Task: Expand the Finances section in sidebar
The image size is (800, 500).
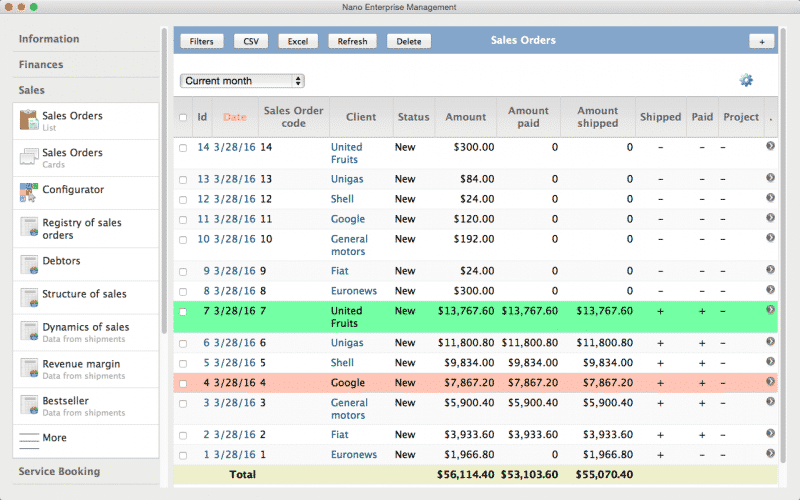Action: pos(41,64)
